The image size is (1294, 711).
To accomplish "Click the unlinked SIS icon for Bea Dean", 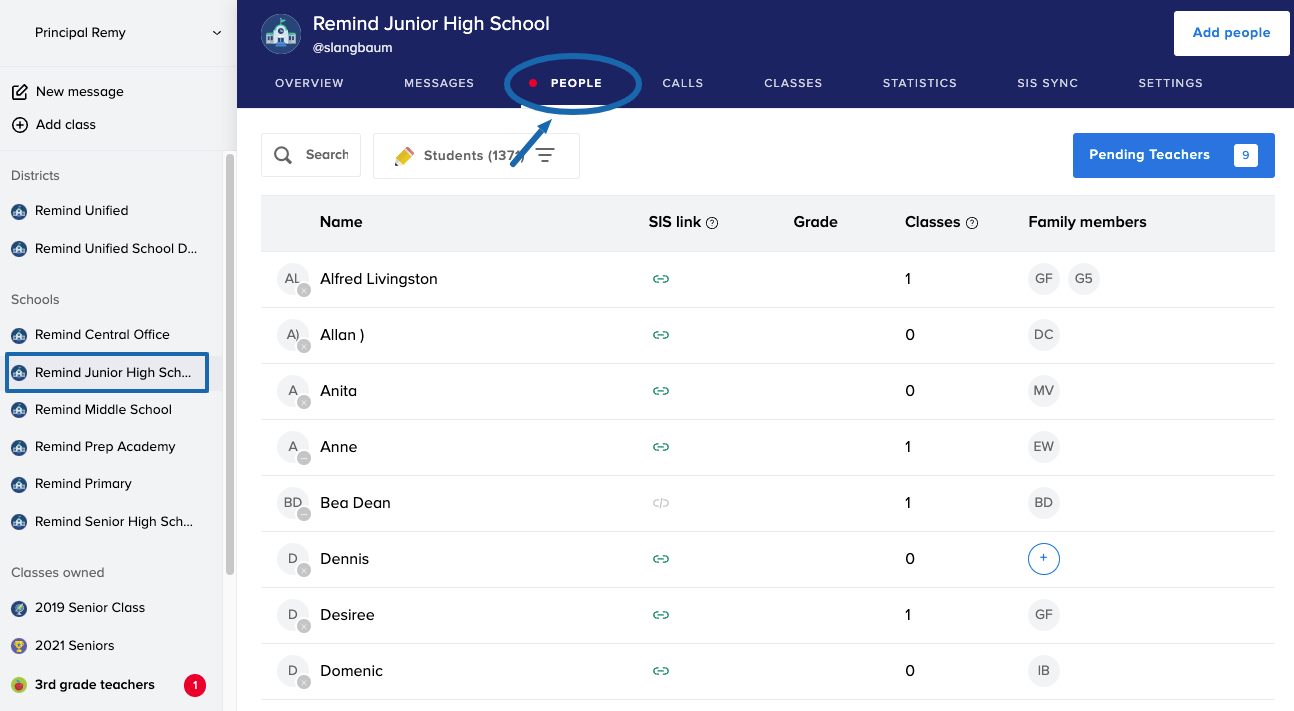I will (x=660, y=503).
